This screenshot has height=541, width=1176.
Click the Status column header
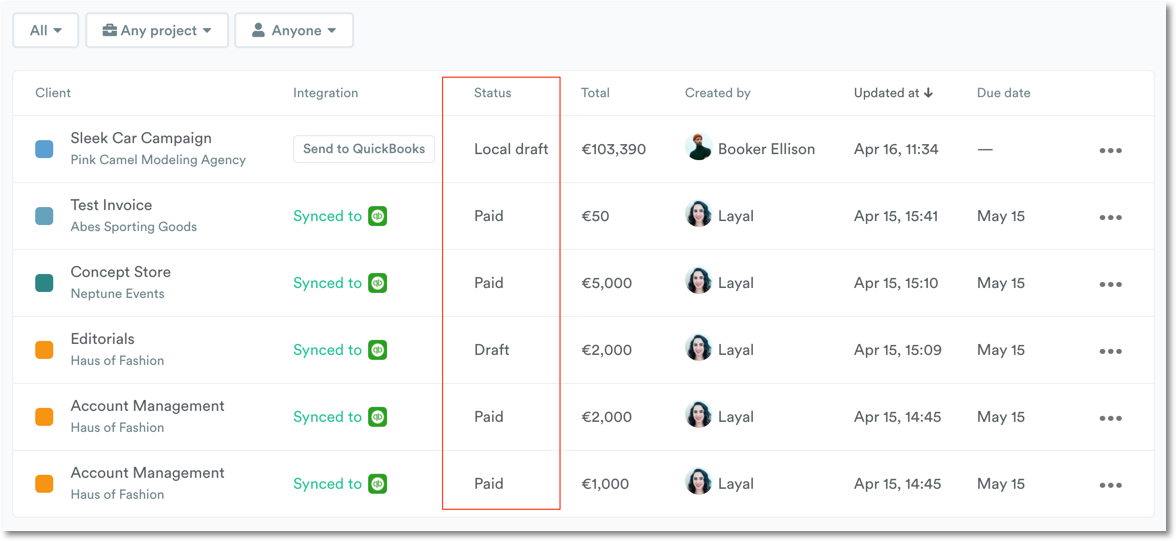(x=492, y=93)
